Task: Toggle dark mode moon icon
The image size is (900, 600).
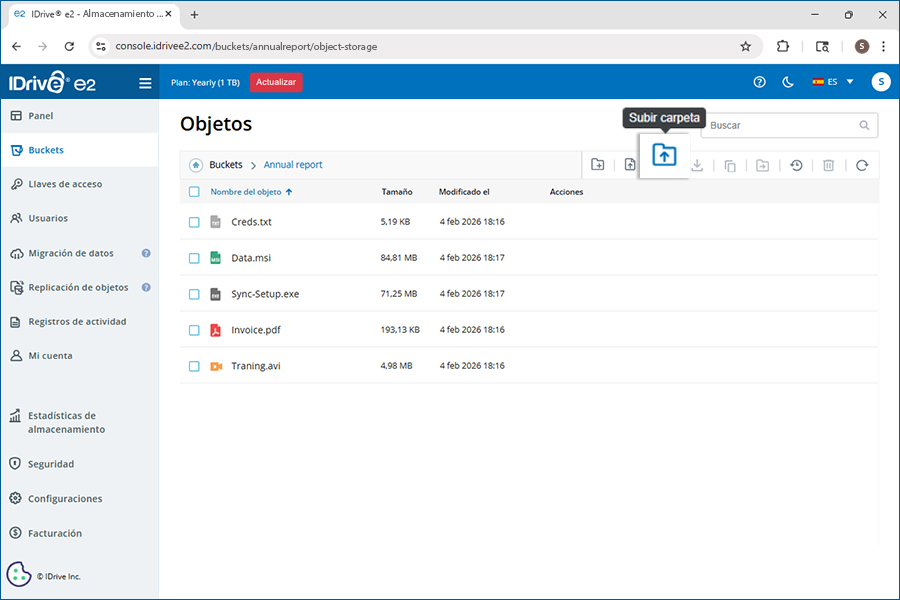Action: click(x=787, y=82)
